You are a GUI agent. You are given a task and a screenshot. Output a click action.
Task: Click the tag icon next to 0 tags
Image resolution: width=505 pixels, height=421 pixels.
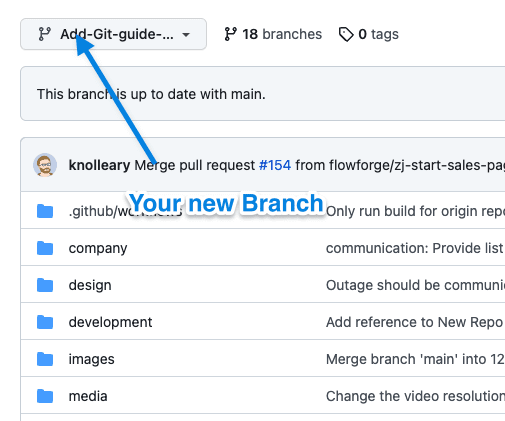[x=346, y=34]
